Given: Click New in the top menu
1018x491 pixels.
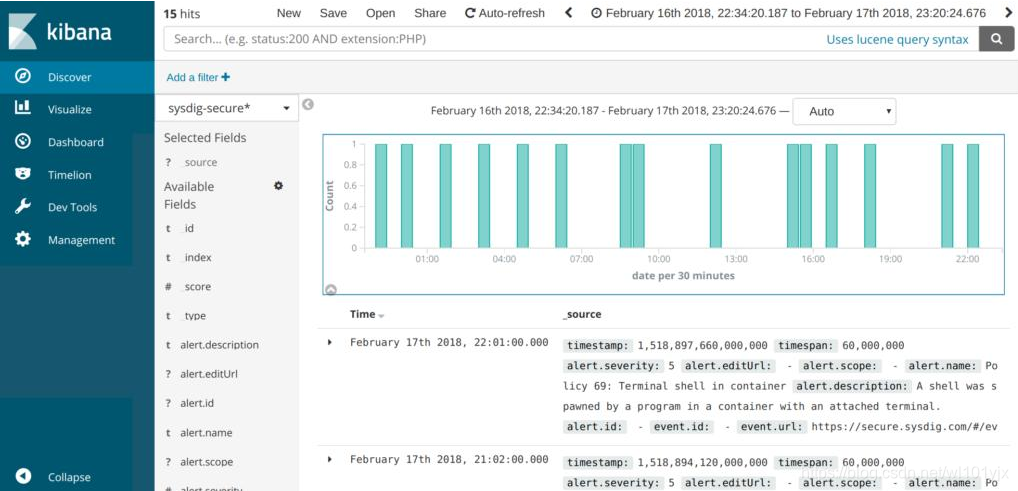Looking at the screenshot, I should pyautogui.click(x=289, y=13).
